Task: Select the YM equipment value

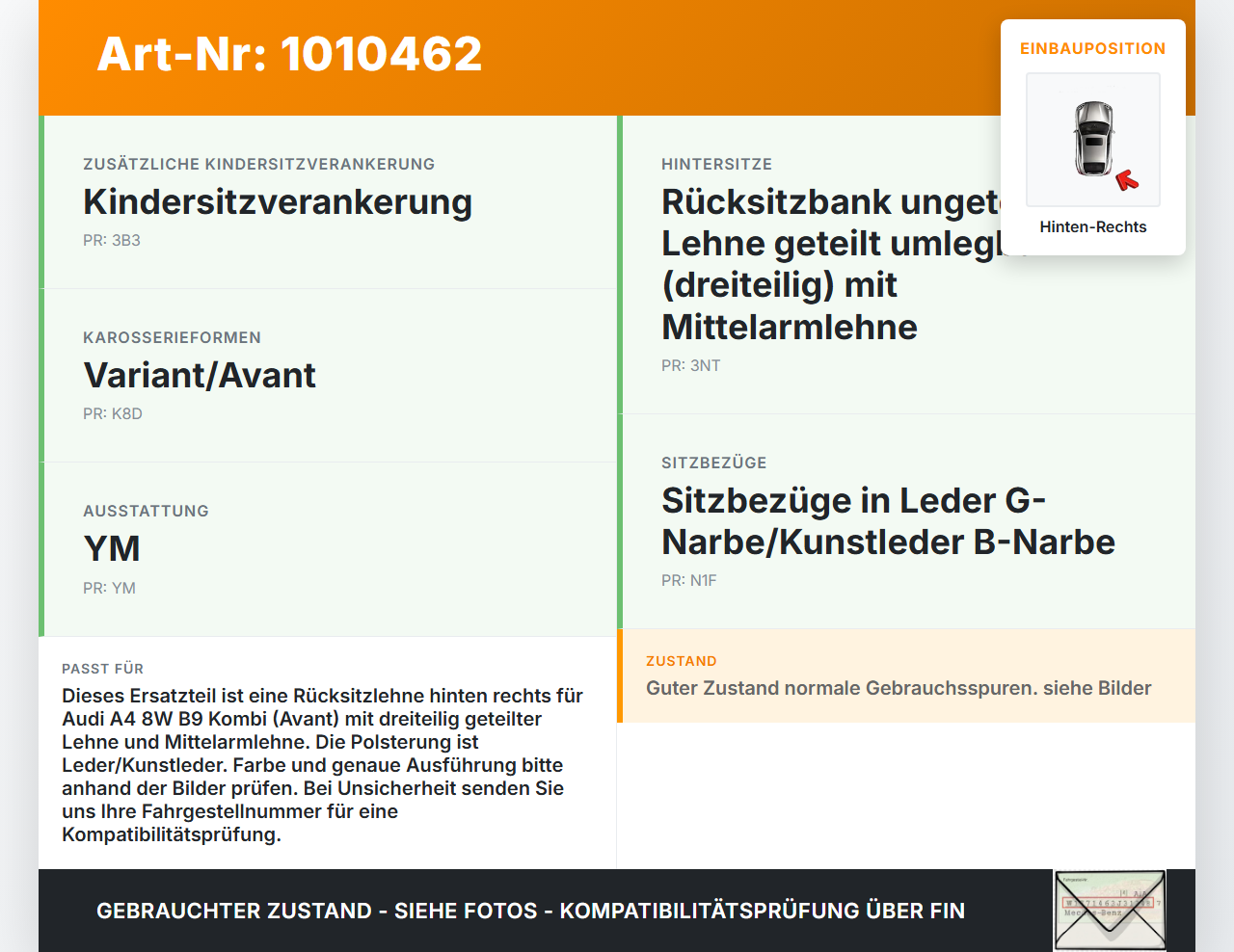Action: click(112, 549)
